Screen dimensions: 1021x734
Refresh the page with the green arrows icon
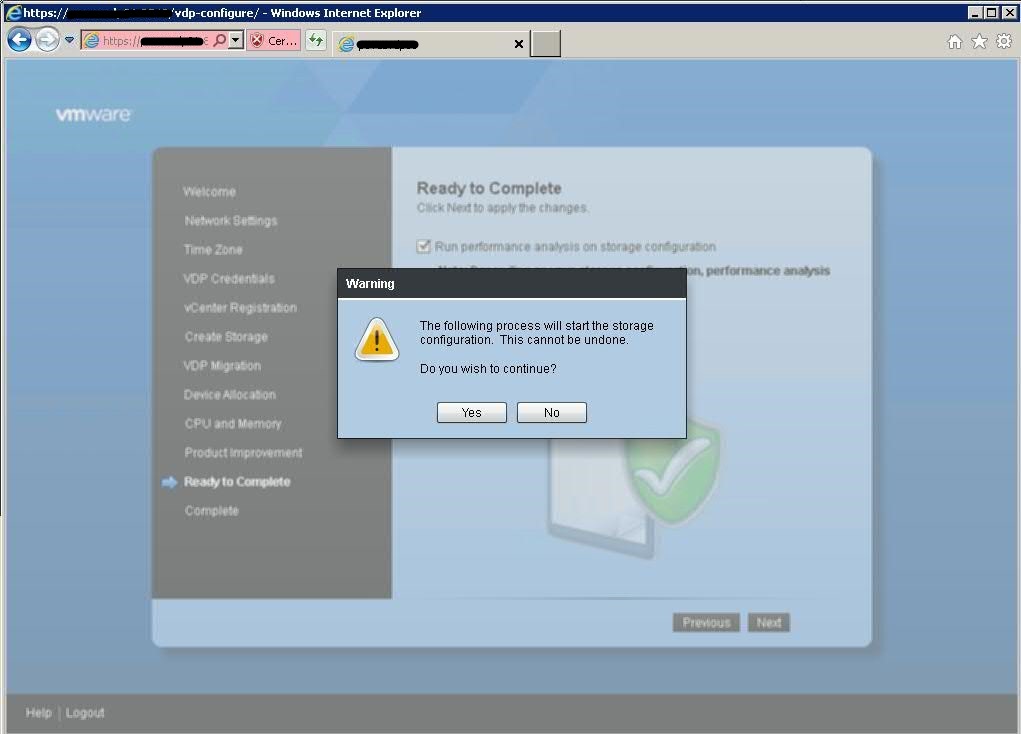[316, 40]
